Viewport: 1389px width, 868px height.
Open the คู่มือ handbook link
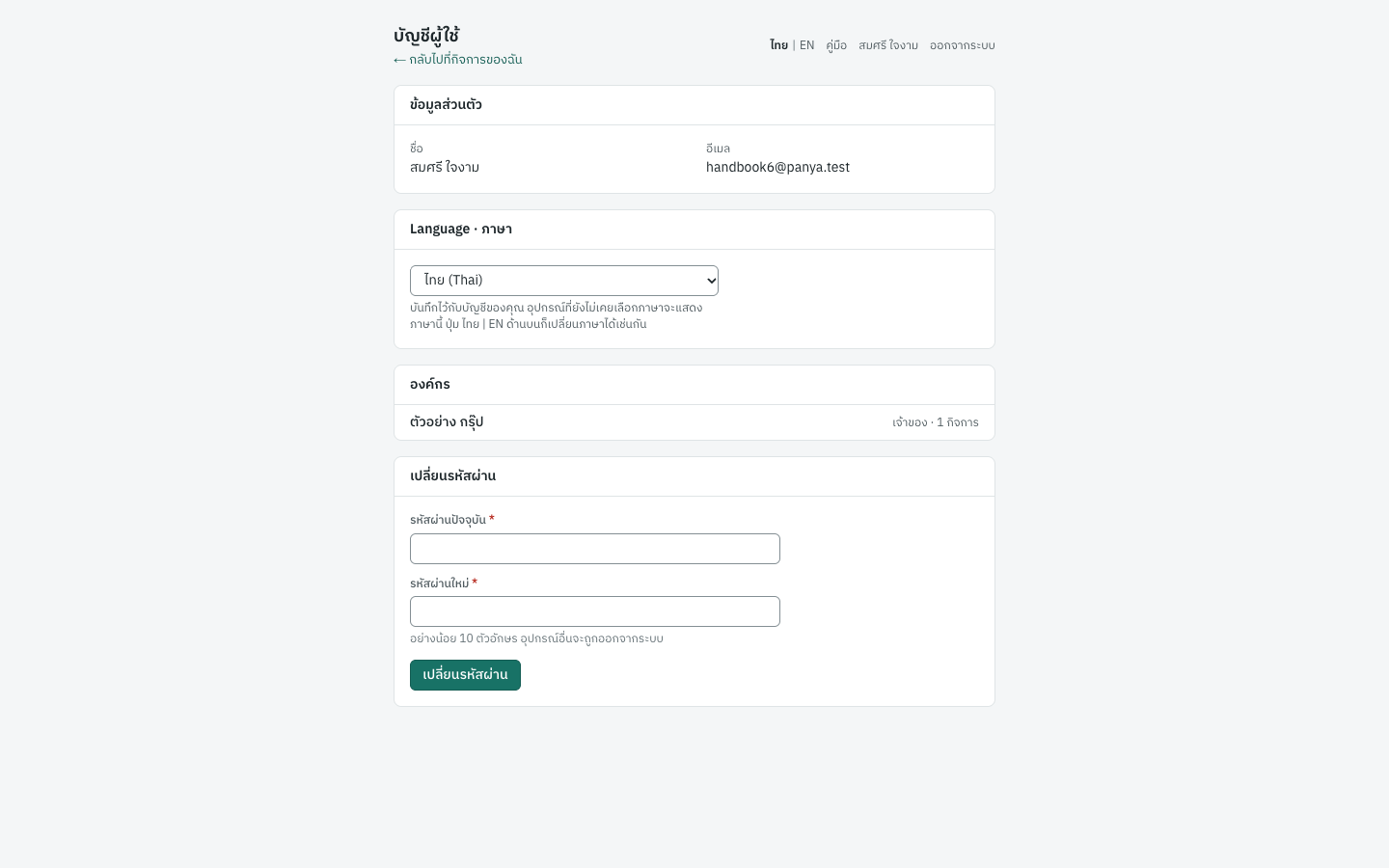coord(836,45)
